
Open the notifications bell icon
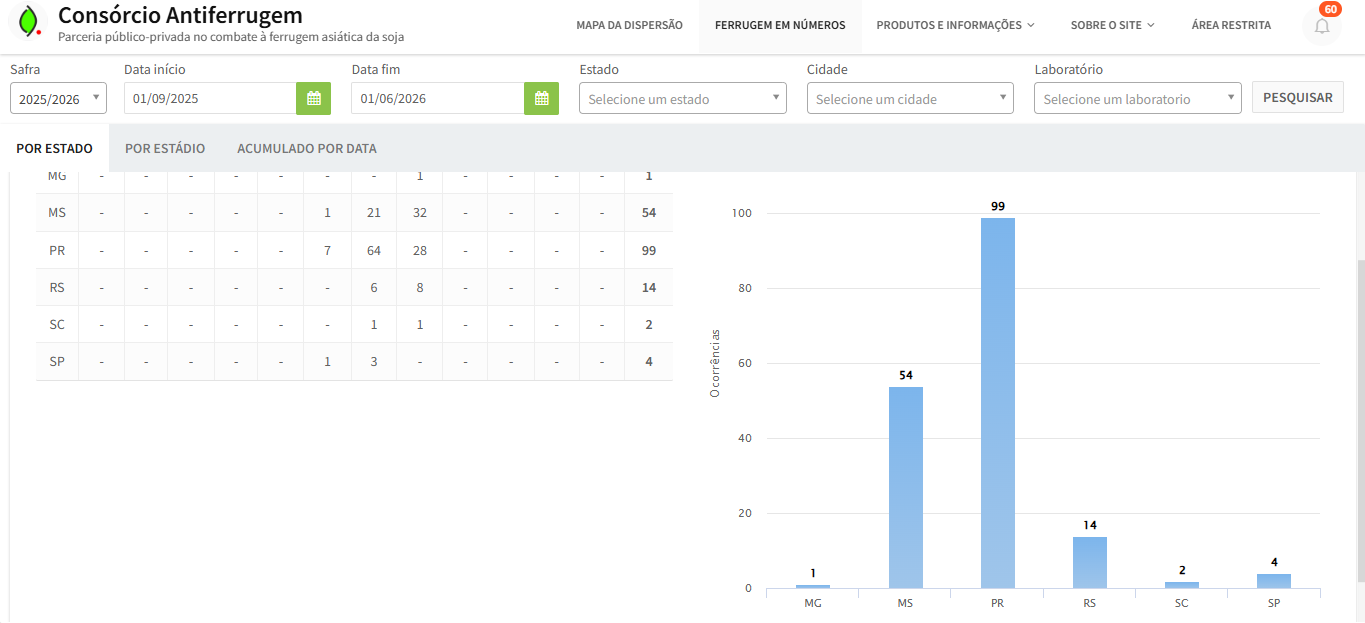[x=1321, y=26]
